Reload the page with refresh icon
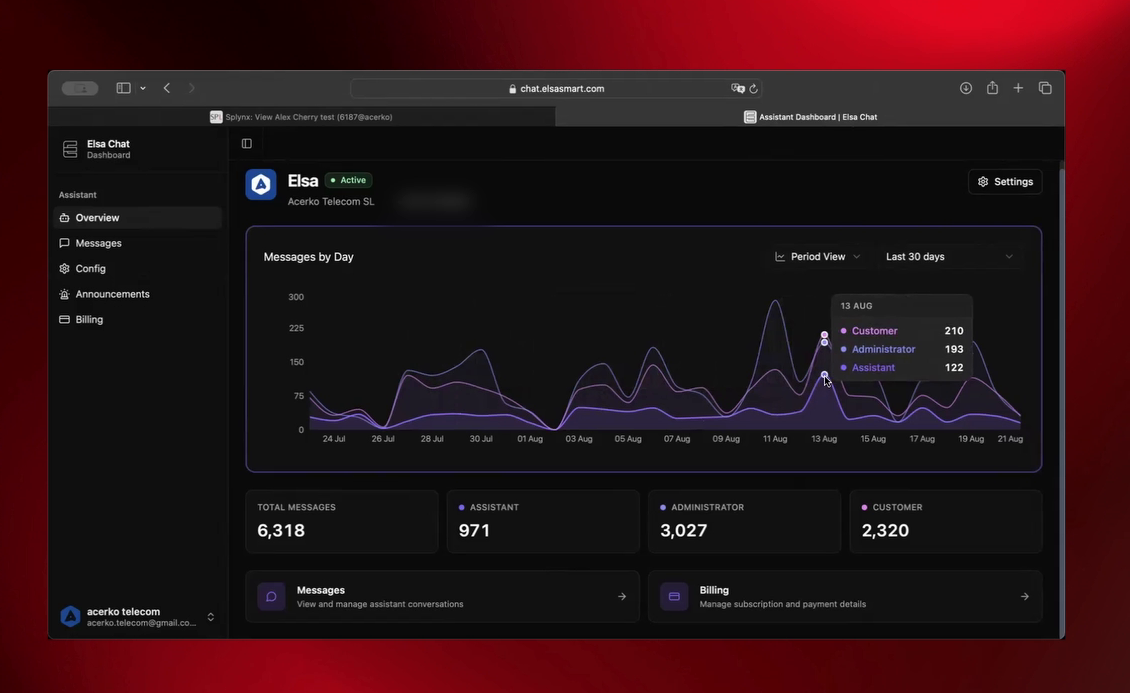The width and height of the screenshot is (1130, 693). (x=753, y=89)
